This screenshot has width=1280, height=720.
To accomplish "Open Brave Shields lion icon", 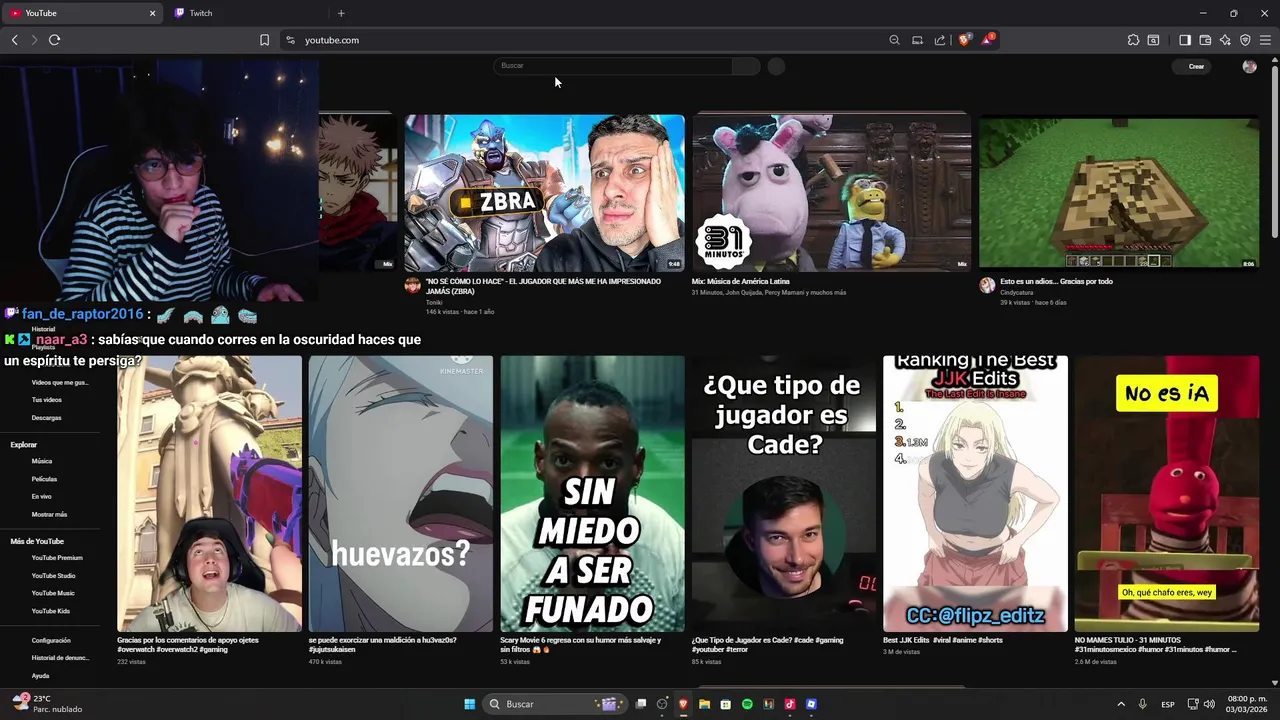I will 965,40.
